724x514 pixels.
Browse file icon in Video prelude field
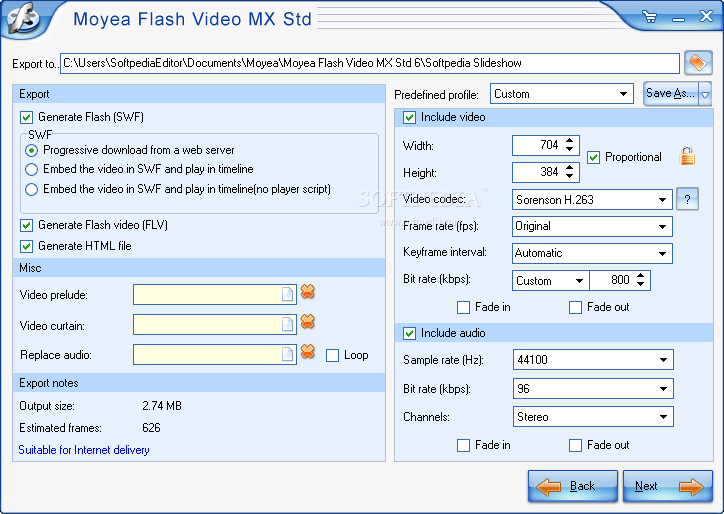[287, 294]
